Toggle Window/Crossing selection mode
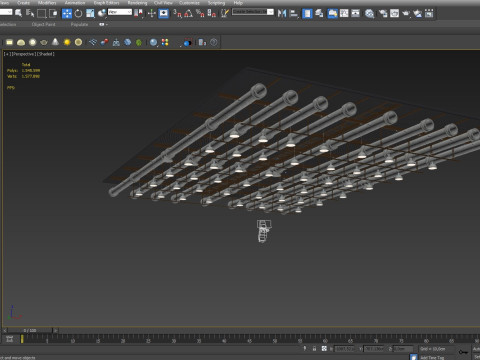Screen dimensions: 480x360 [53, 13]
